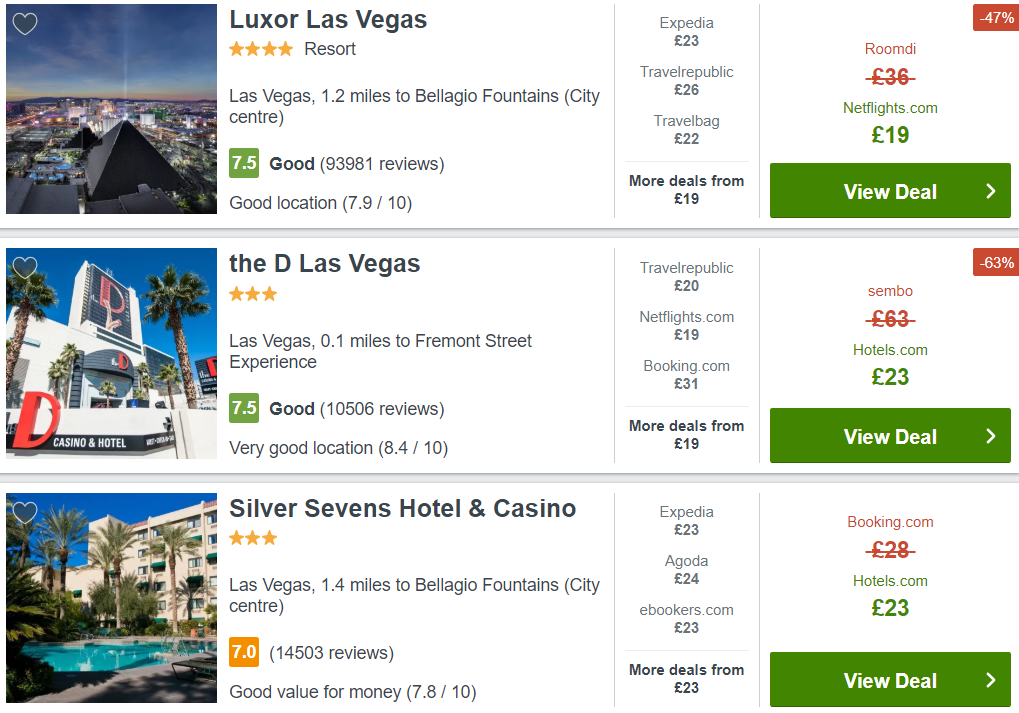Click the D Las Vegas 7.5 score badge
The height and width of the screenshot is (713, 1019).
coord(244,408)
